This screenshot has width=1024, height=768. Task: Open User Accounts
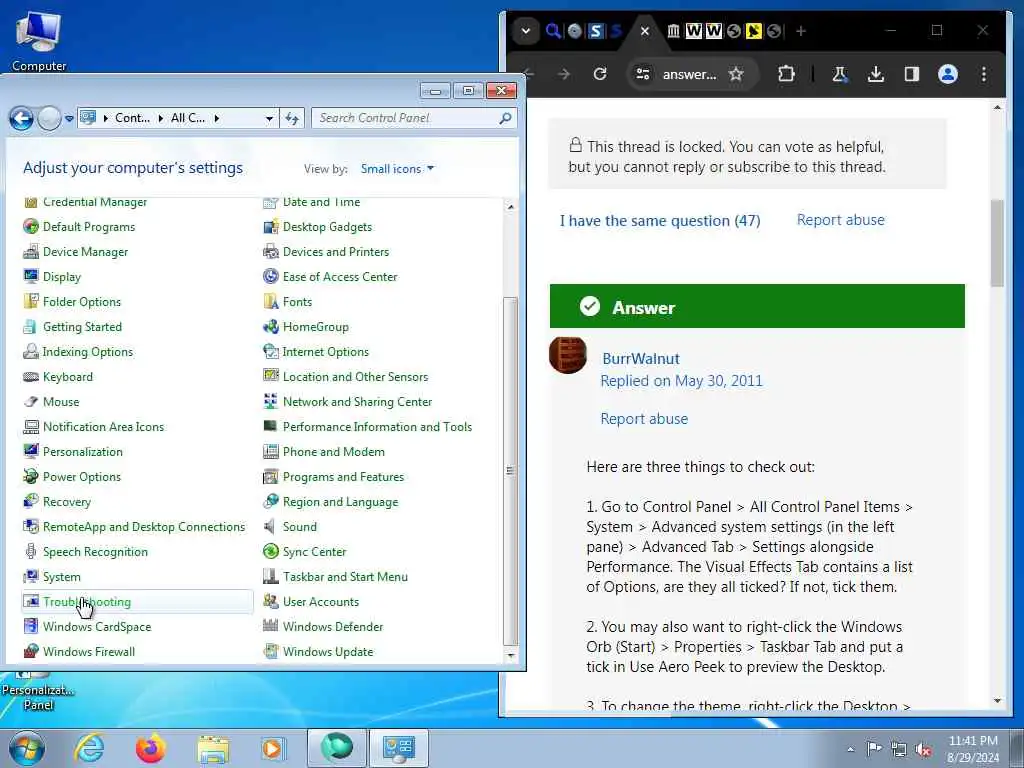[321, 601]
